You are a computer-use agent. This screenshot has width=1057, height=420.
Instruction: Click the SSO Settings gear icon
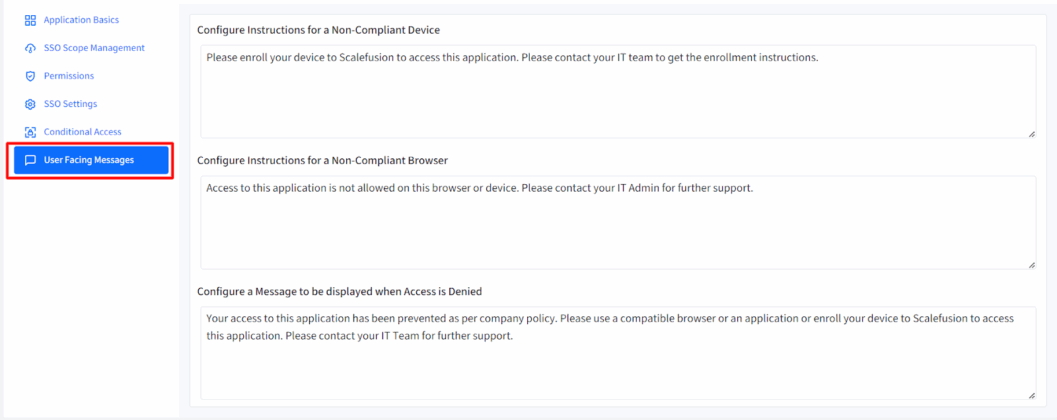tap(30, 104)
